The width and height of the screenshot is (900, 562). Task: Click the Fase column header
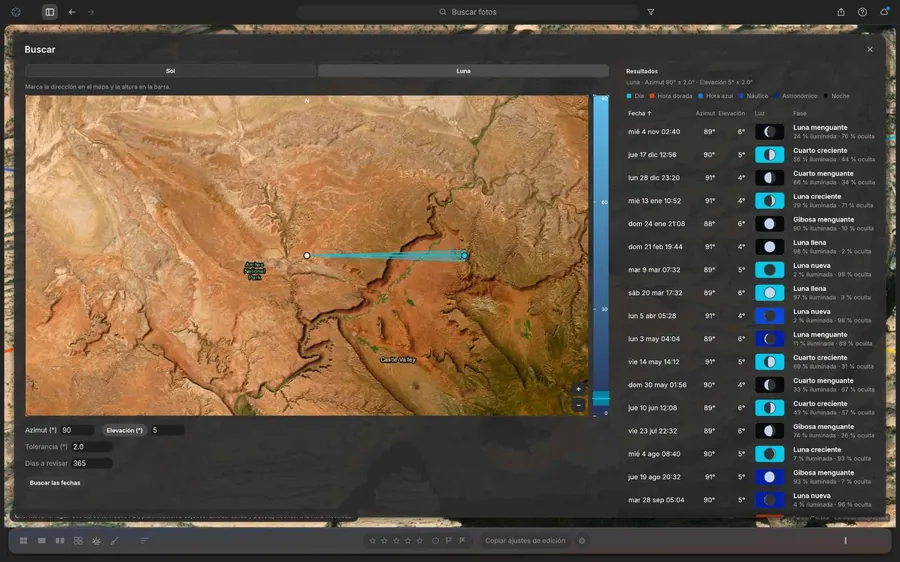(800, 113)
